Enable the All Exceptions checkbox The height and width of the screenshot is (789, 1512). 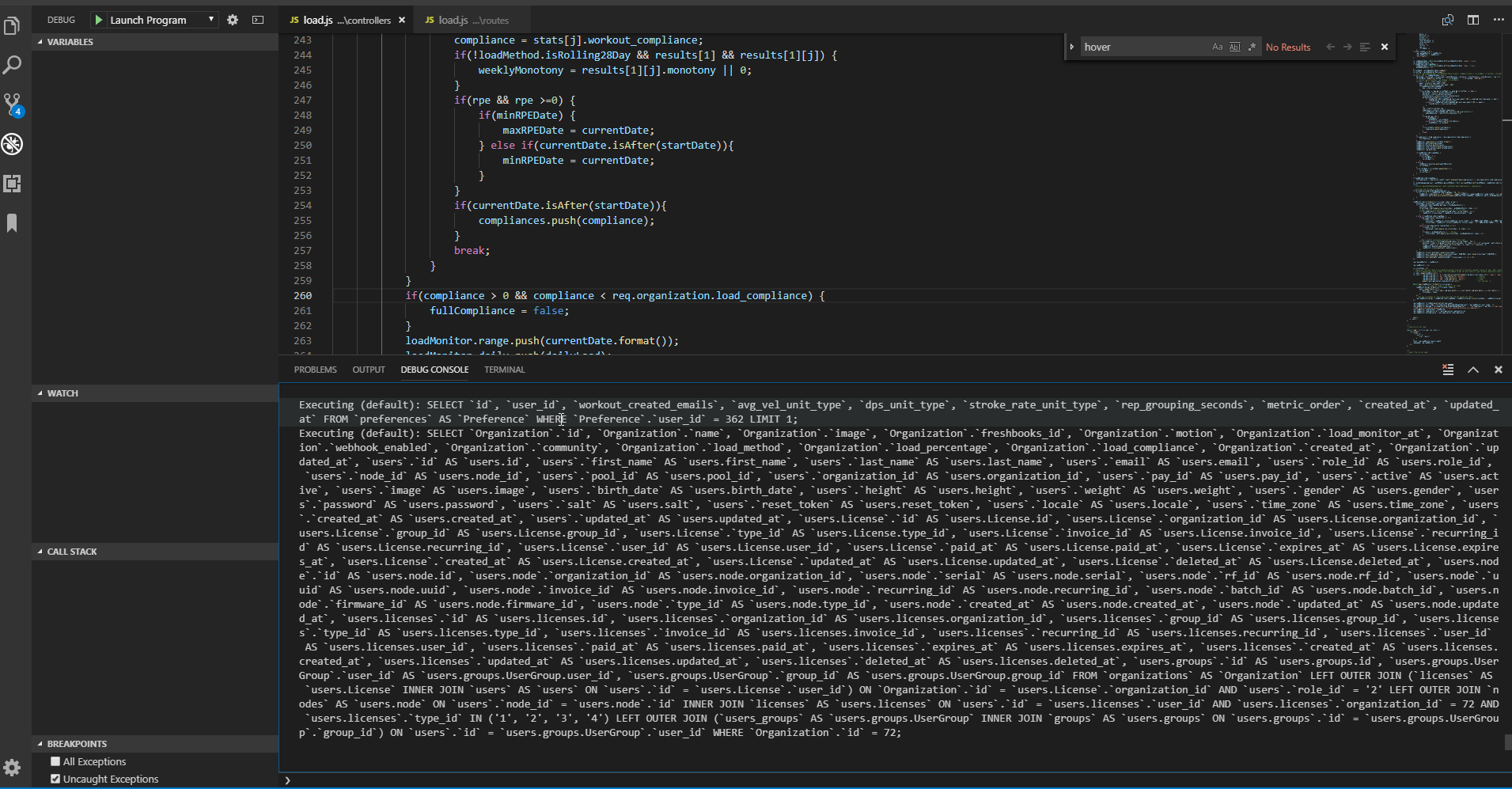tap(55, 761)
